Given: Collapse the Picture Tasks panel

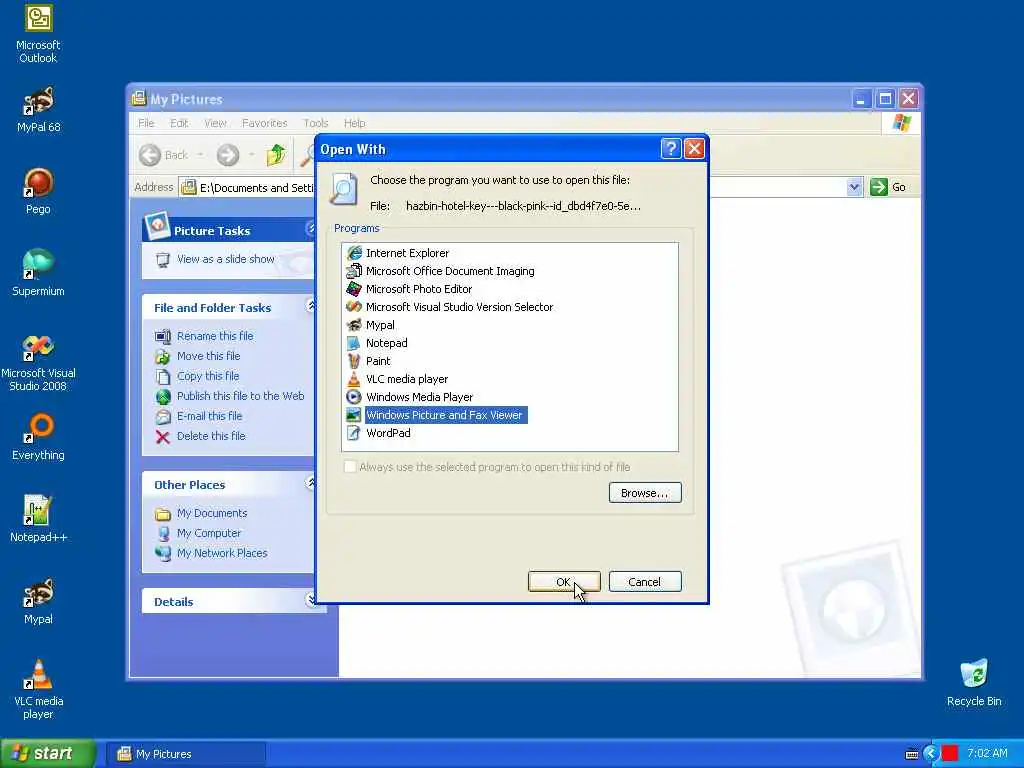Looking at the screenshot, I should [x=310, y=229].
